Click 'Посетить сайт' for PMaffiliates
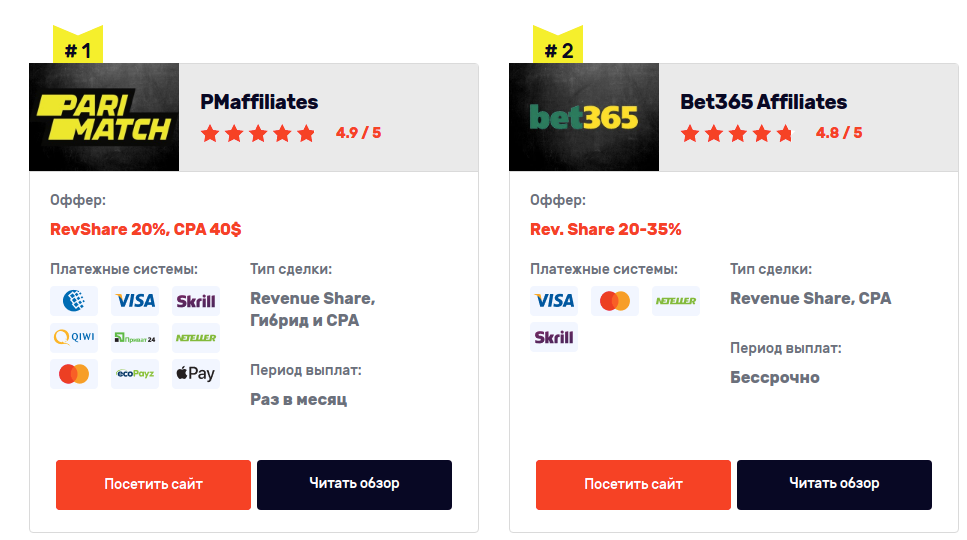 pyautogui.click(x=154, y=485)
